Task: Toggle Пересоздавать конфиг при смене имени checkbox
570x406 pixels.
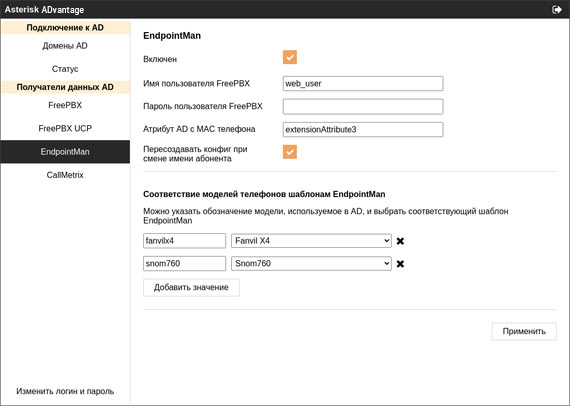Action: pos(290,152)
